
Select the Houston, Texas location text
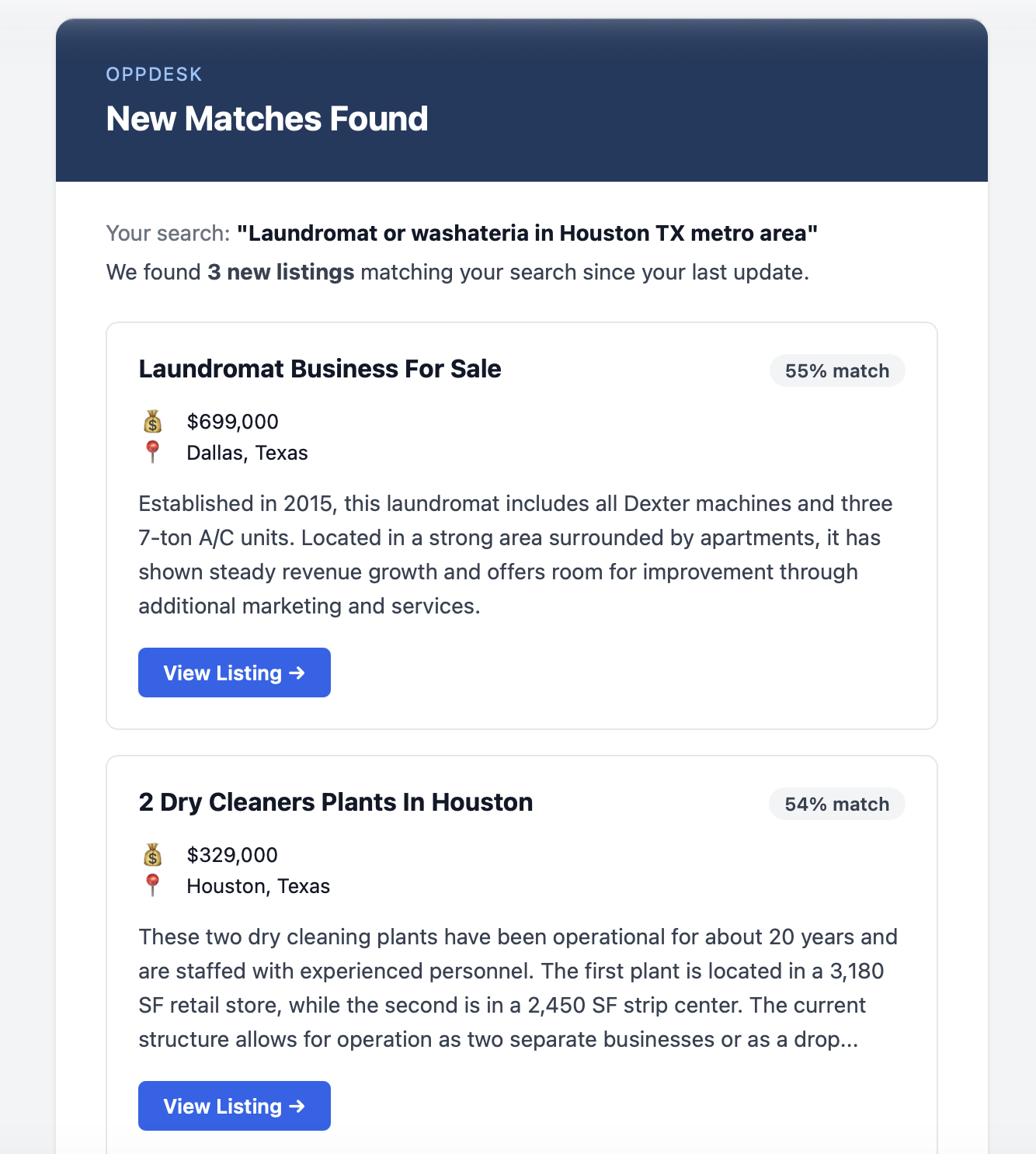tap(259, 886)
